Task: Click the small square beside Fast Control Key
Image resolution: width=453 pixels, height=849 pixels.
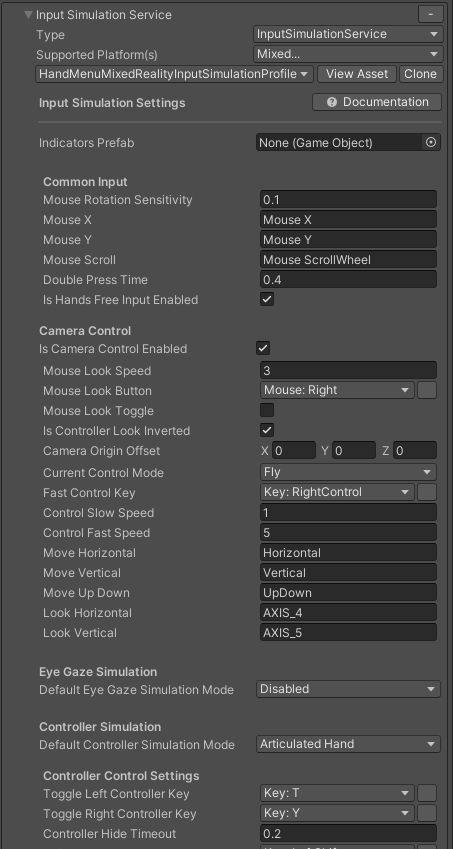Action: click(427, 492)
